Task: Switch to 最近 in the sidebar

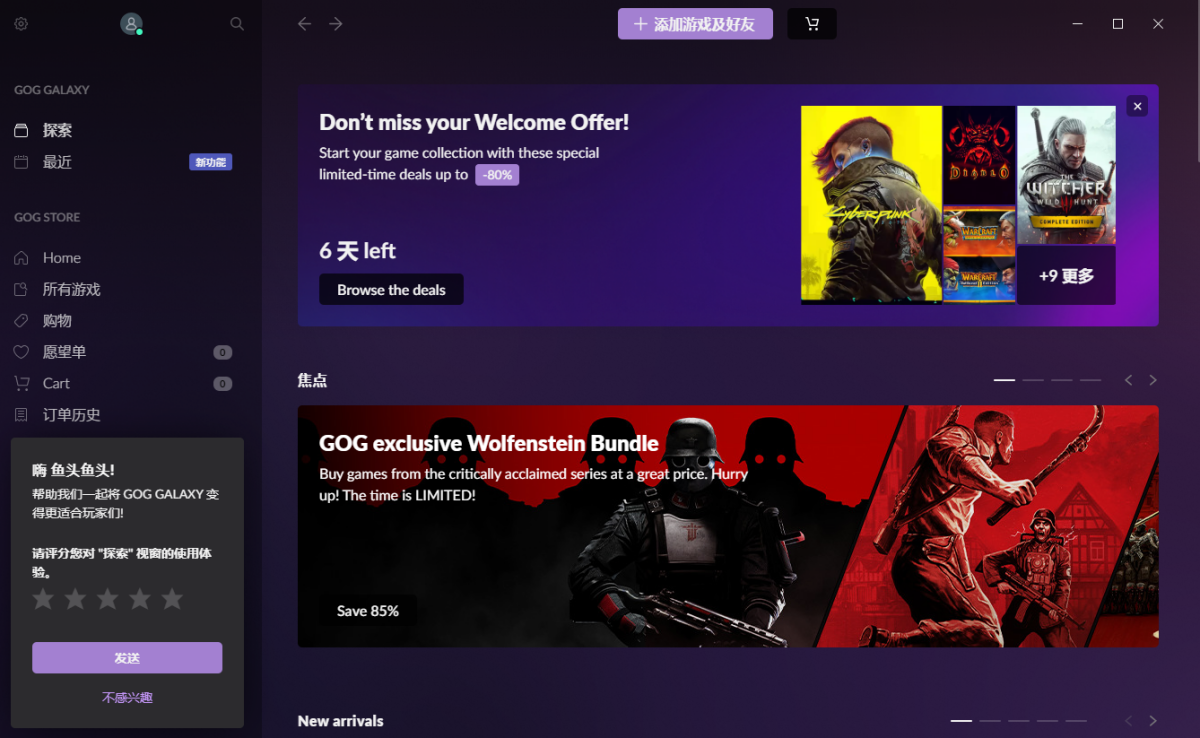Action: [57, 161]
